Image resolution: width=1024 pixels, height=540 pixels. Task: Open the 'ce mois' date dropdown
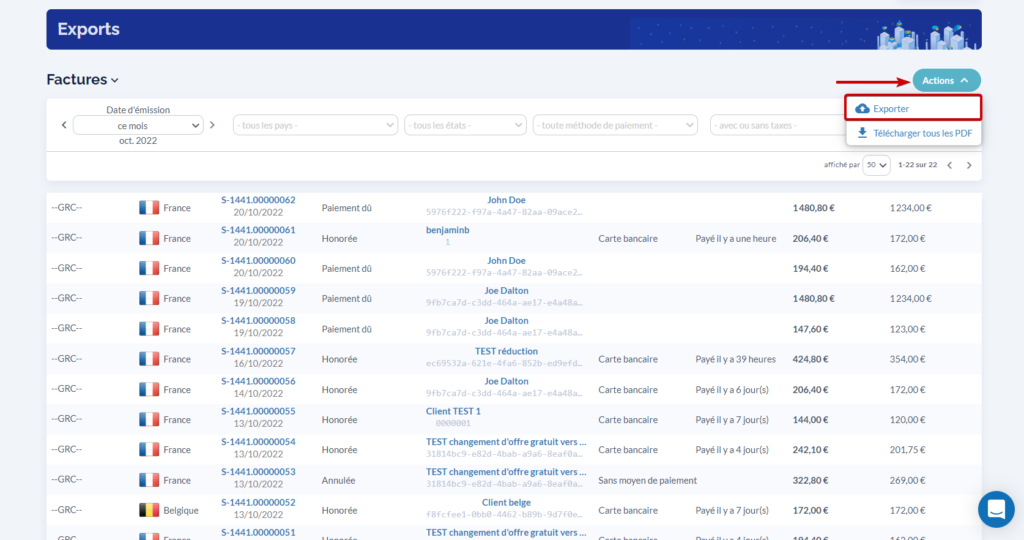(x=138, y=125)
